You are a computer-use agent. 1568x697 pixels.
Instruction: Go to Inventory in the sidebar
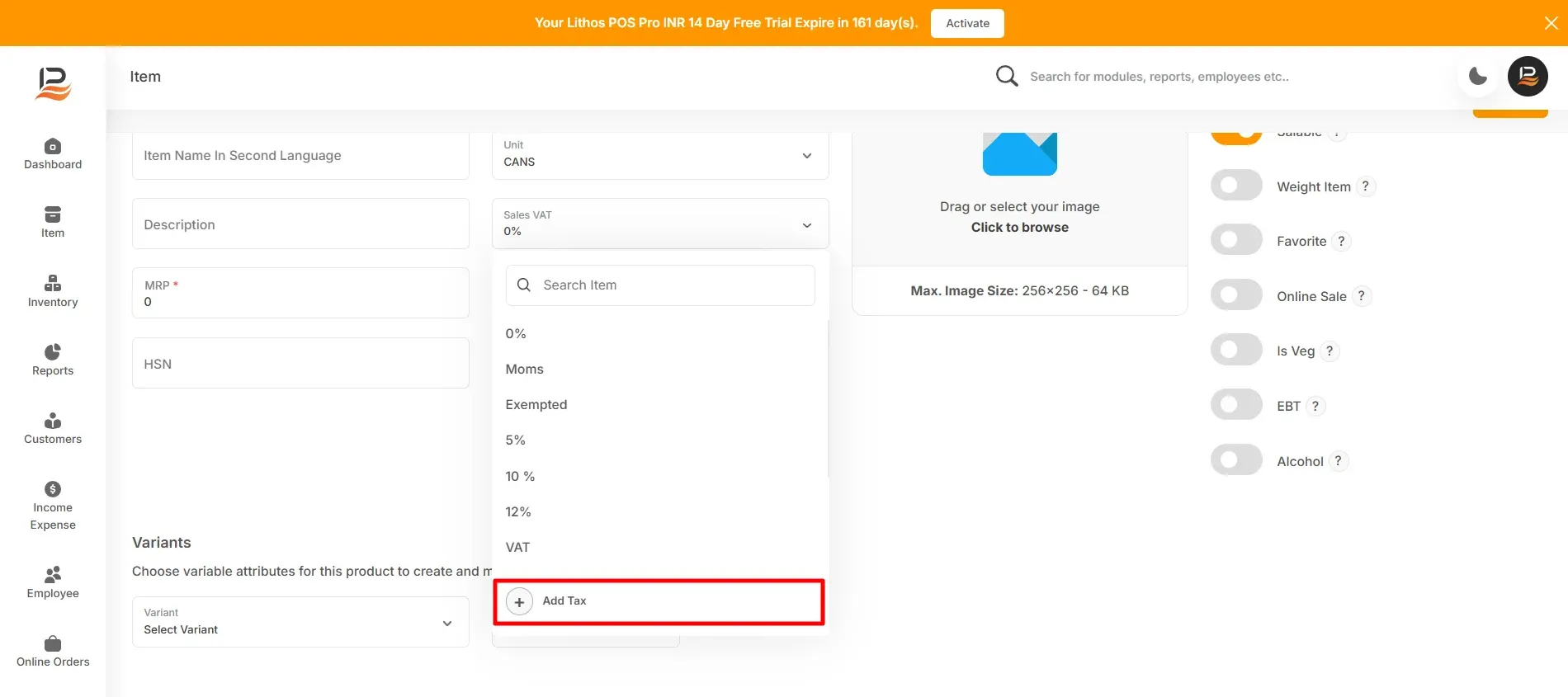click(x=53, y=292)
